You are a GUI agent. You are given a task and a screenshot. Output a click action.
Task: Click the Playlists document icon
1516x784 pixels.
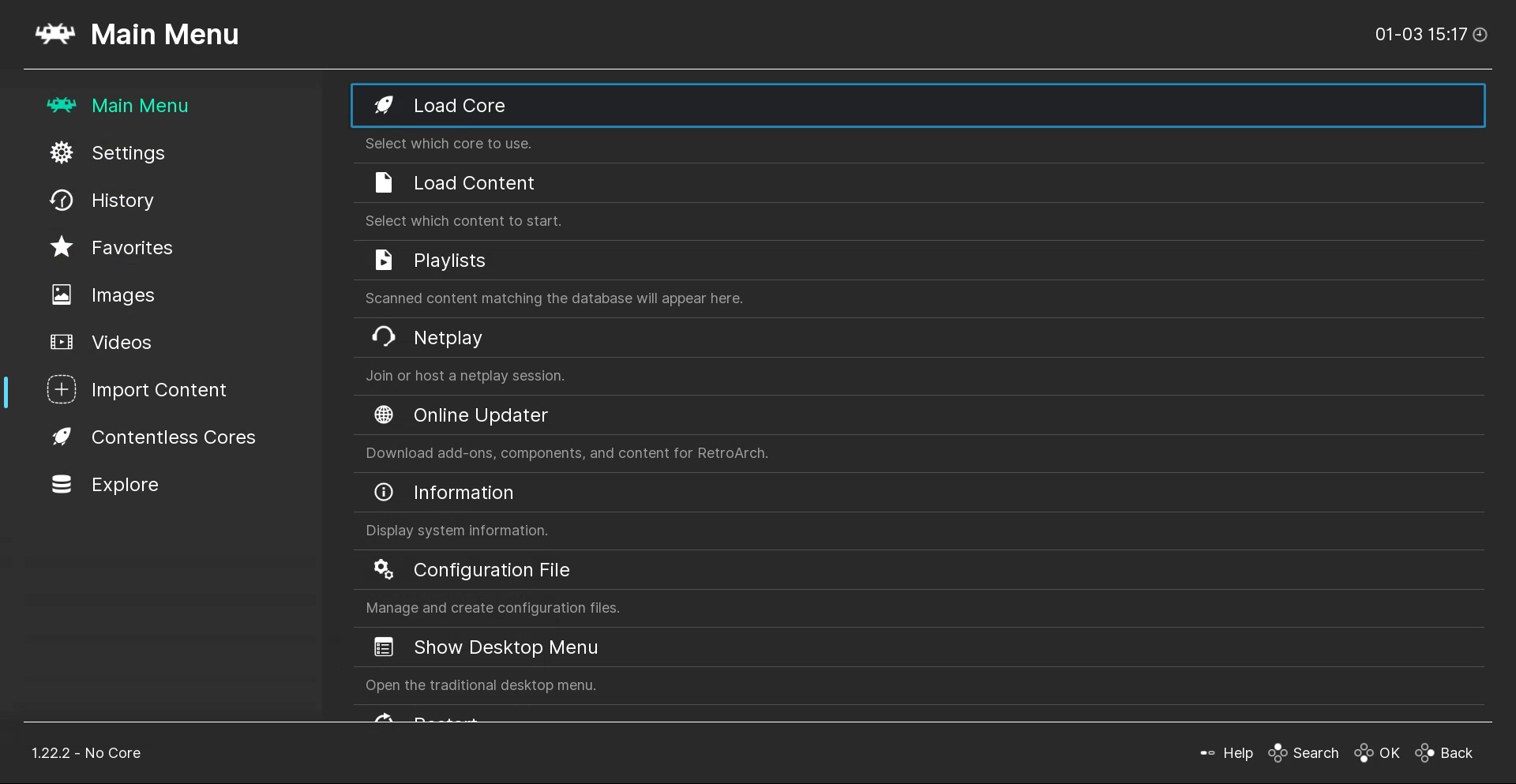[x=384, y=260]
